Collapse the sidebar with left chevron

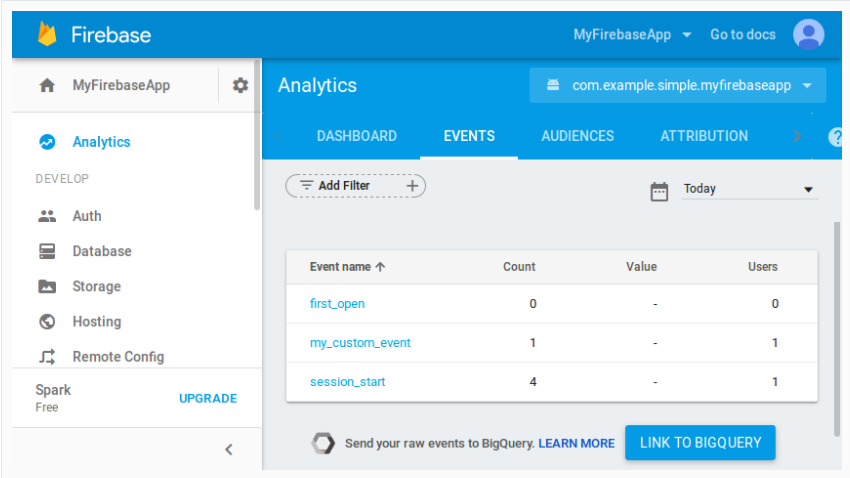229,449
